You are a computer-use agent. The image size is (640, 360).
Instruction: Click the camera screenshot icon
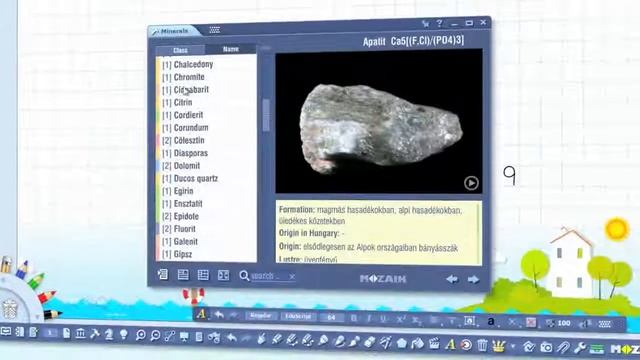coord(546,347)
